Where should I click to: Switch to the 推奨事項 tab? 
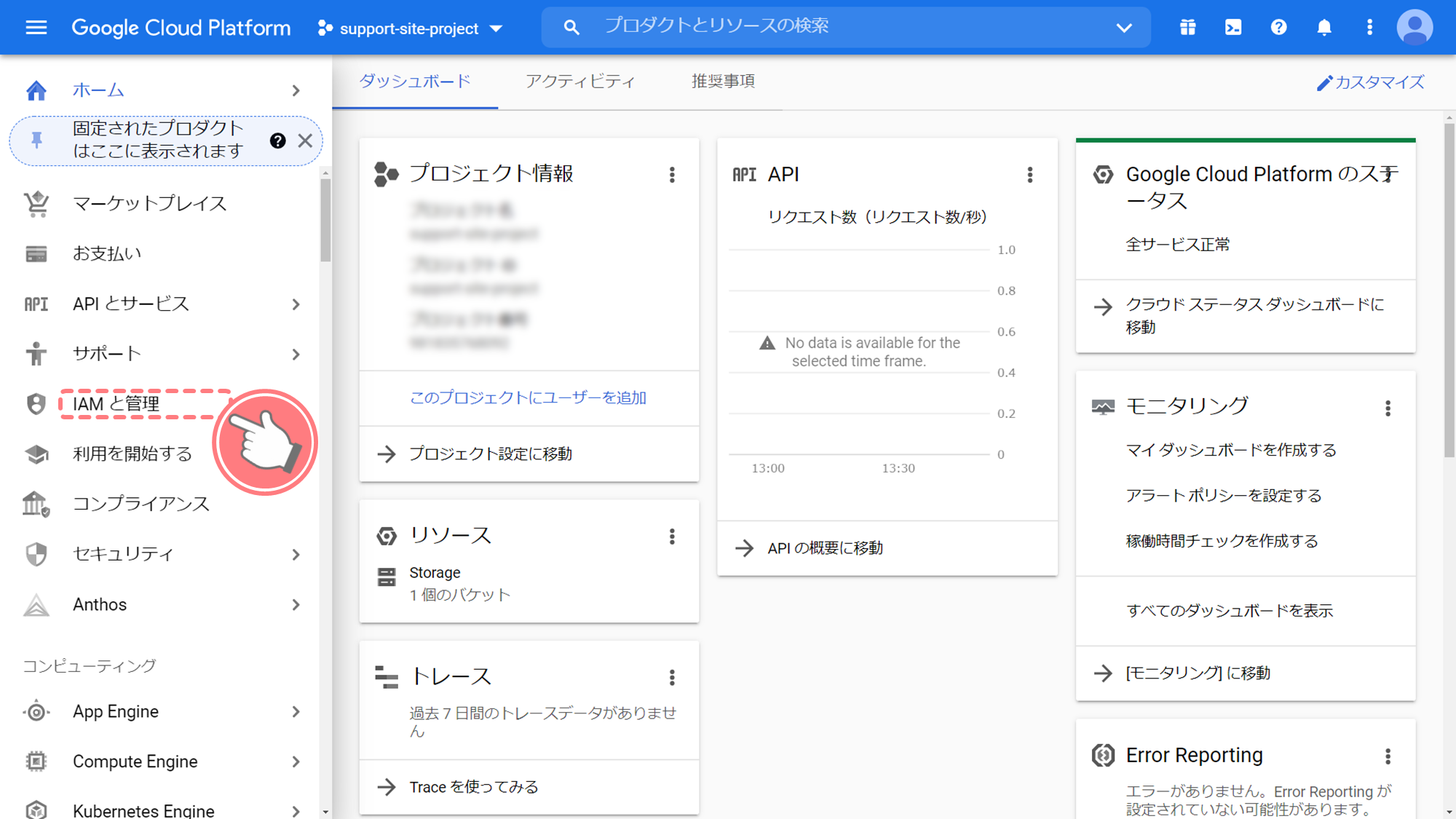point(723,82)
